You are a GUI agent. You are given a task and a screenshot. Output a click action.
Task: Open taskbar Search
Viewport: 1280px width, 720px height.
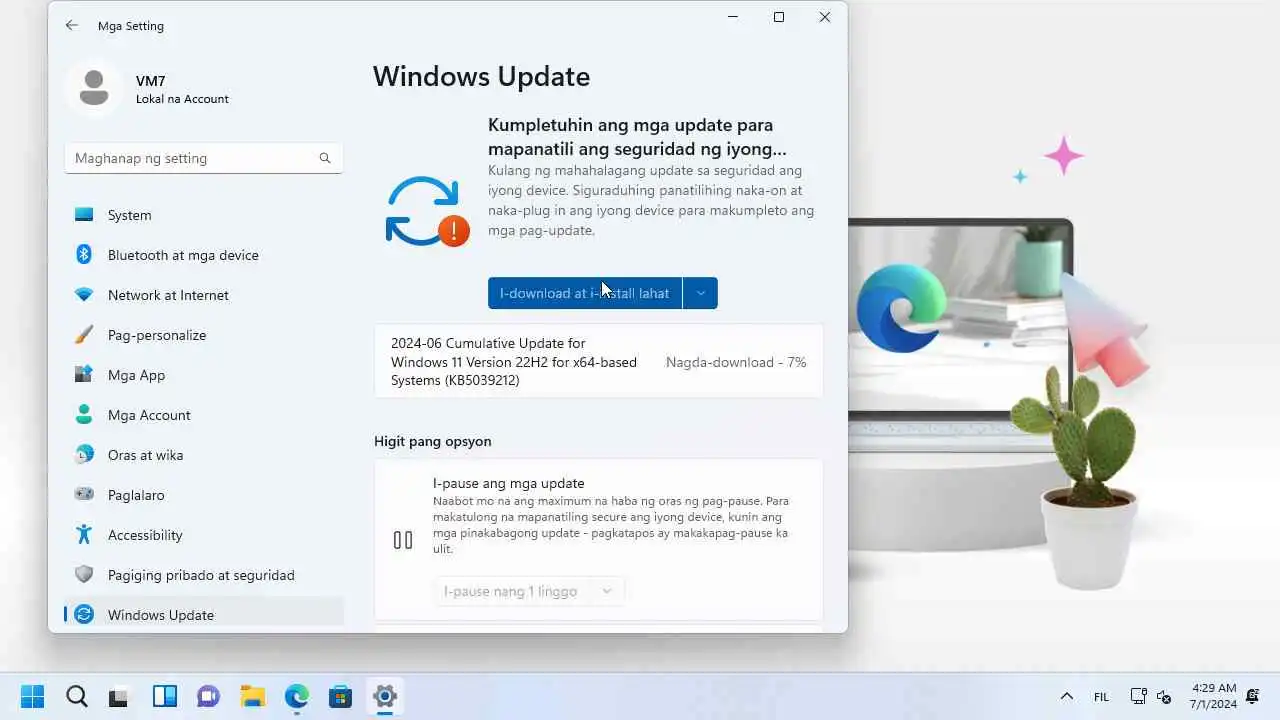[76, 696]
